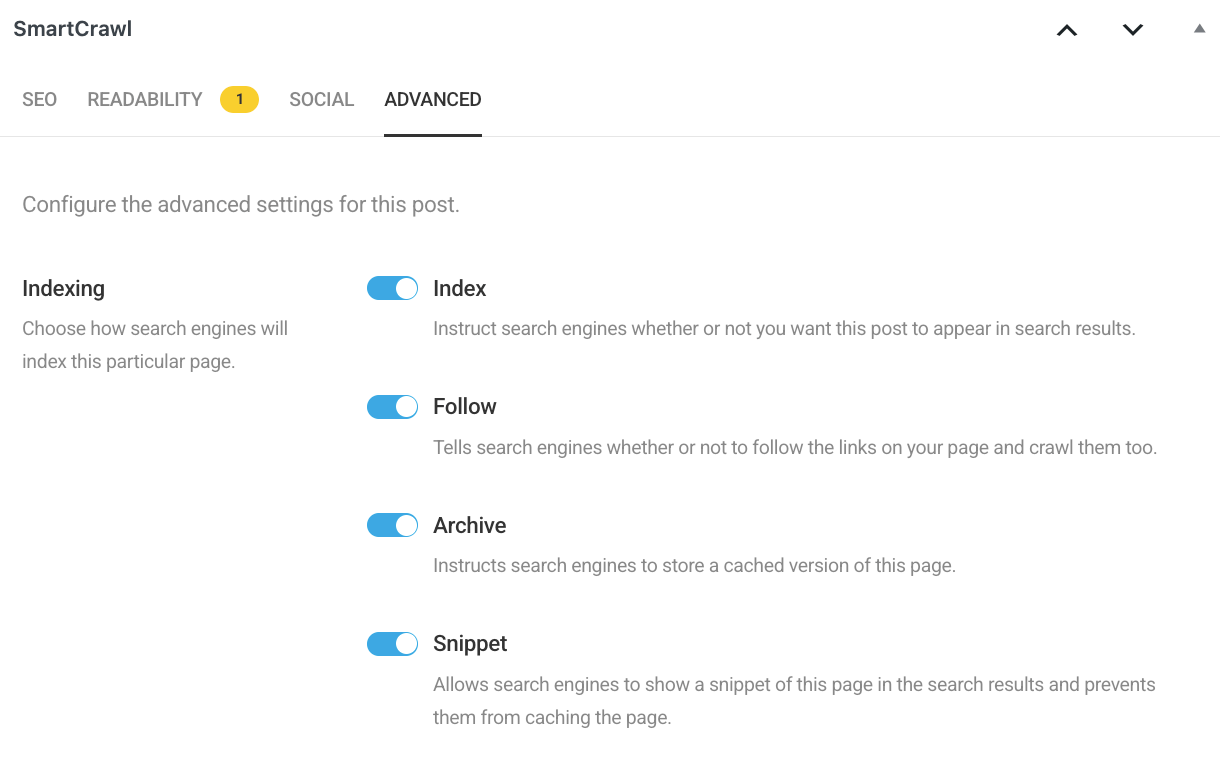Click the Snippet setting label
Image resolution: width=1220 pixels, height=770 pixels.
[x=470, y=643]
